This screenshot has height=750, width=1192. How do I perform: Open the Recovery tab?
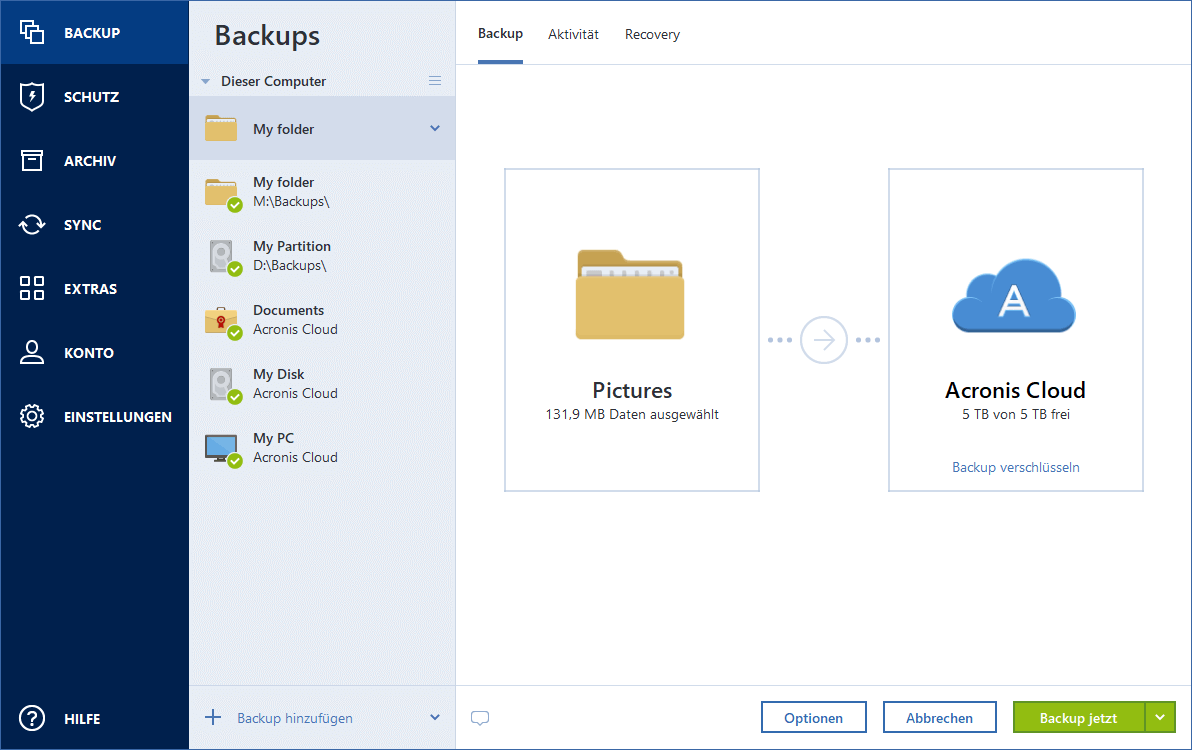pyautogui.click(x=651, y=34)
